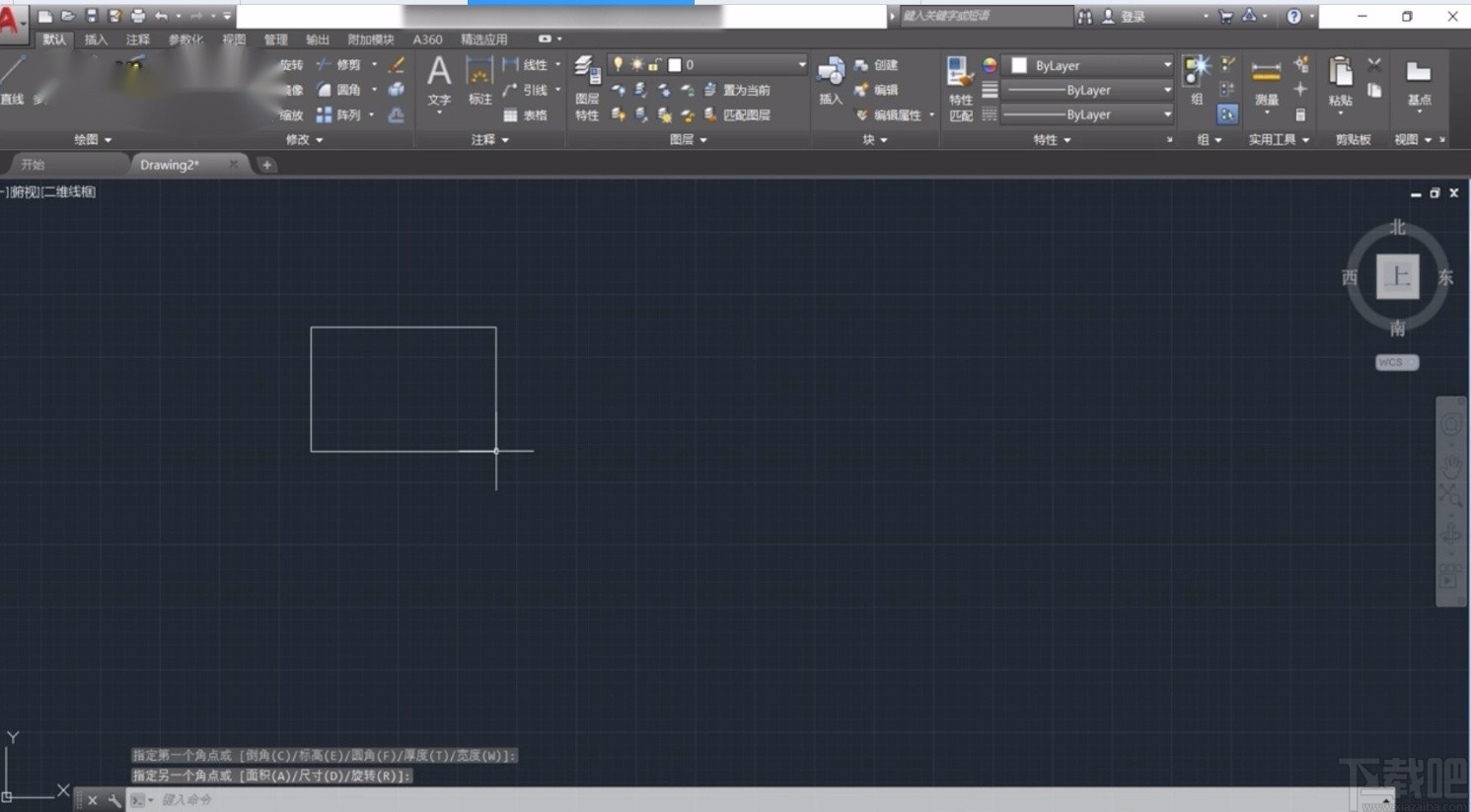This screenshot has height=812, width=1471.
Task: Select the Leader (引线) tool
Action: tap(525, 90)
